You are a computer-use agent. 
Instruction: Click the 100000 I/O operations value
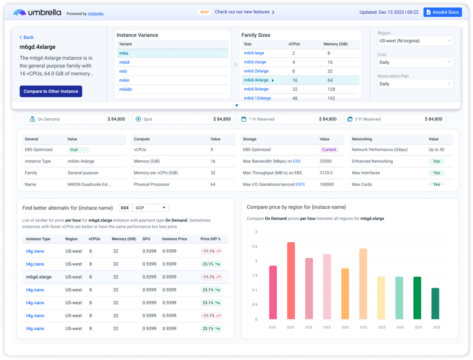click(327, 184)
